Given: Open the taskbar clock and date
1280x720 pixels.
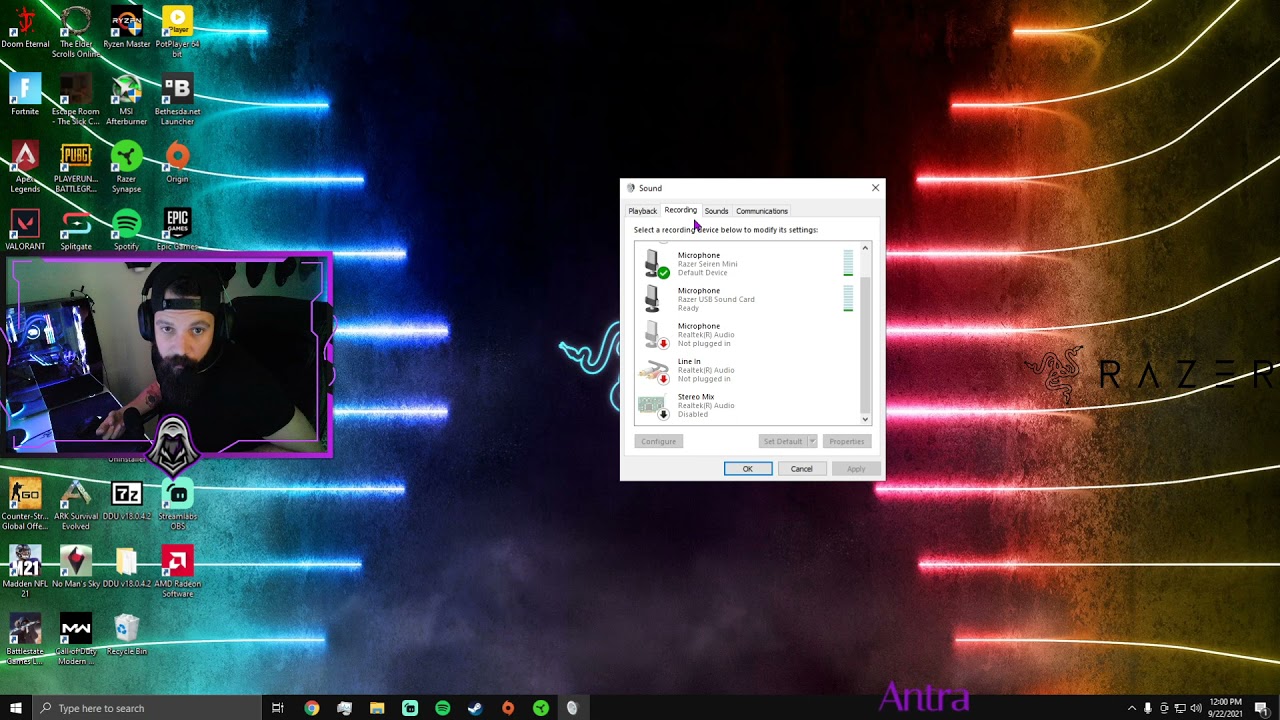Looking at the screenshot, I should pos(1226,708).
